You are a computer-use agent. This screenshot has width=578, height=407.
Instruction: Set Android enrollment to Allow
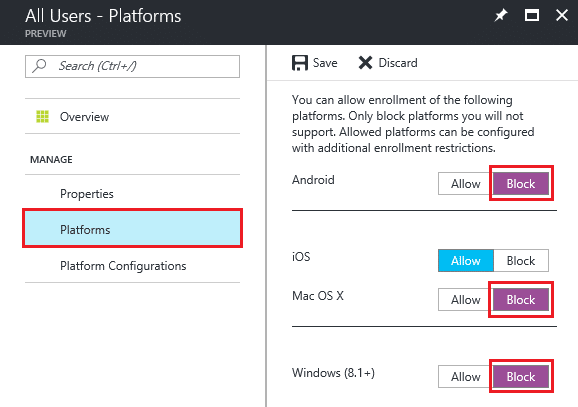(x=466, y=184)
